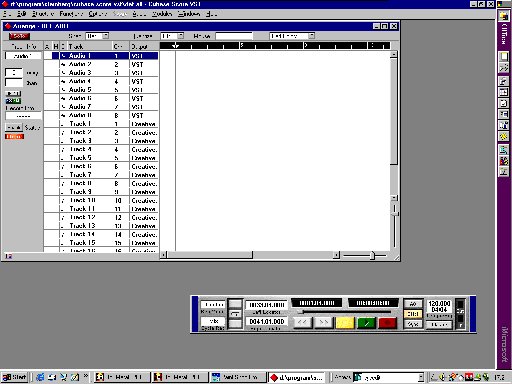Viewport: 512px width, 384px height.
Task: Click the Track column header
Action: 89,46
